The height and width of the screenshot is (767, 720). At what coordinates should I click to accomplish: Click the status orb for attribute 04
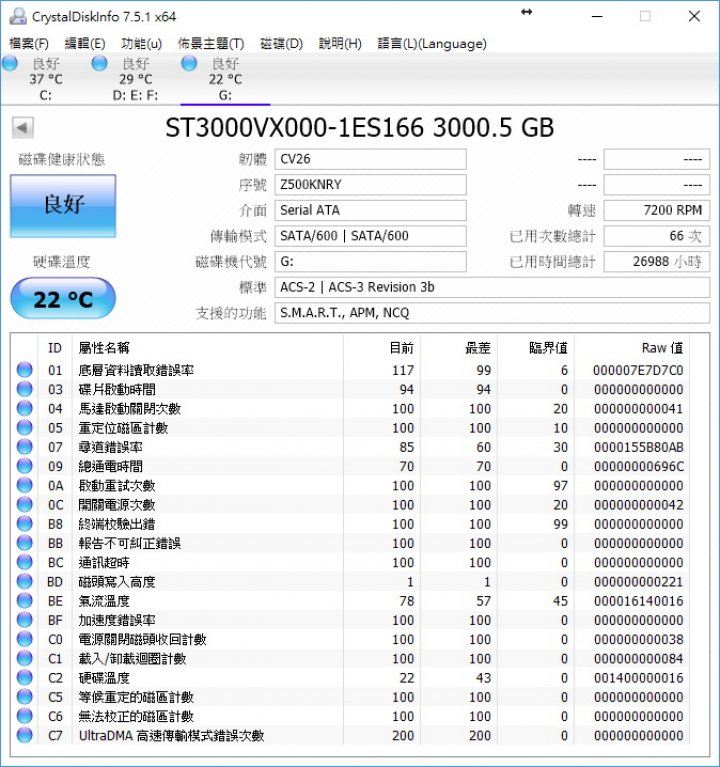click(24, 408)
